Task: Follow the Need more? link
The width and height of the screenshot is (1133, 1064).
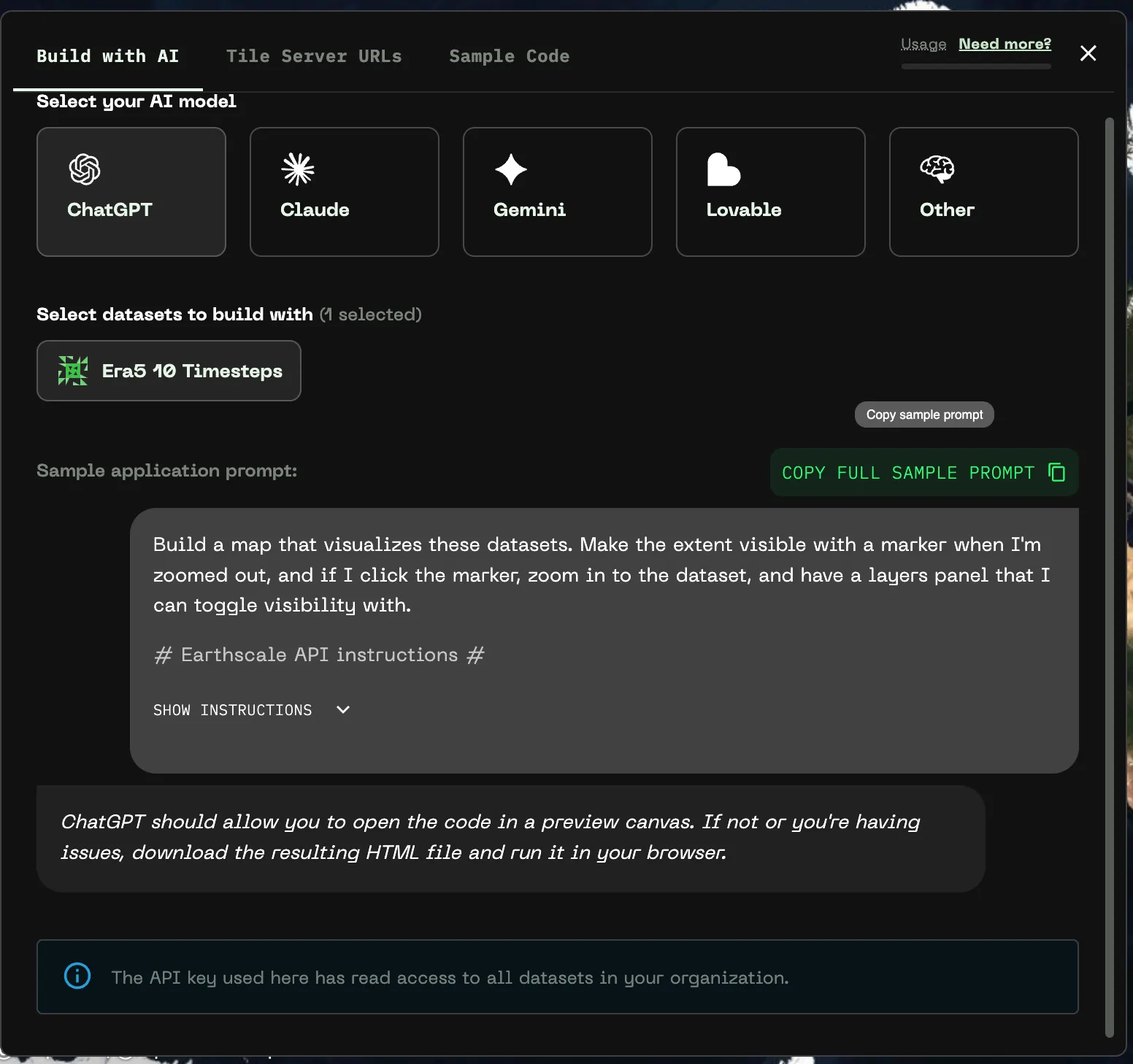Action: coord(1005,44)
